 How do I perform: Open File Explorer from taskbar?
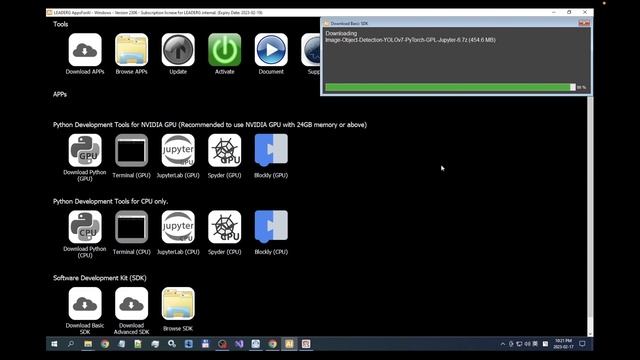click(88, 344)
